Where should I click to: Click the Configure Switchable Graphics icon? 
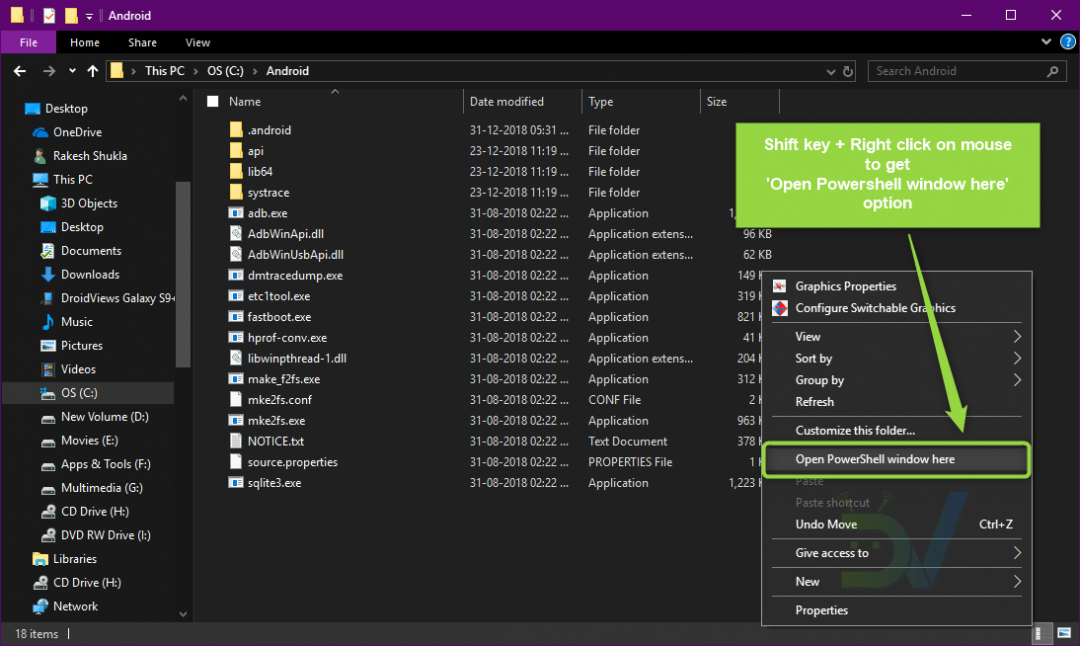780,308
